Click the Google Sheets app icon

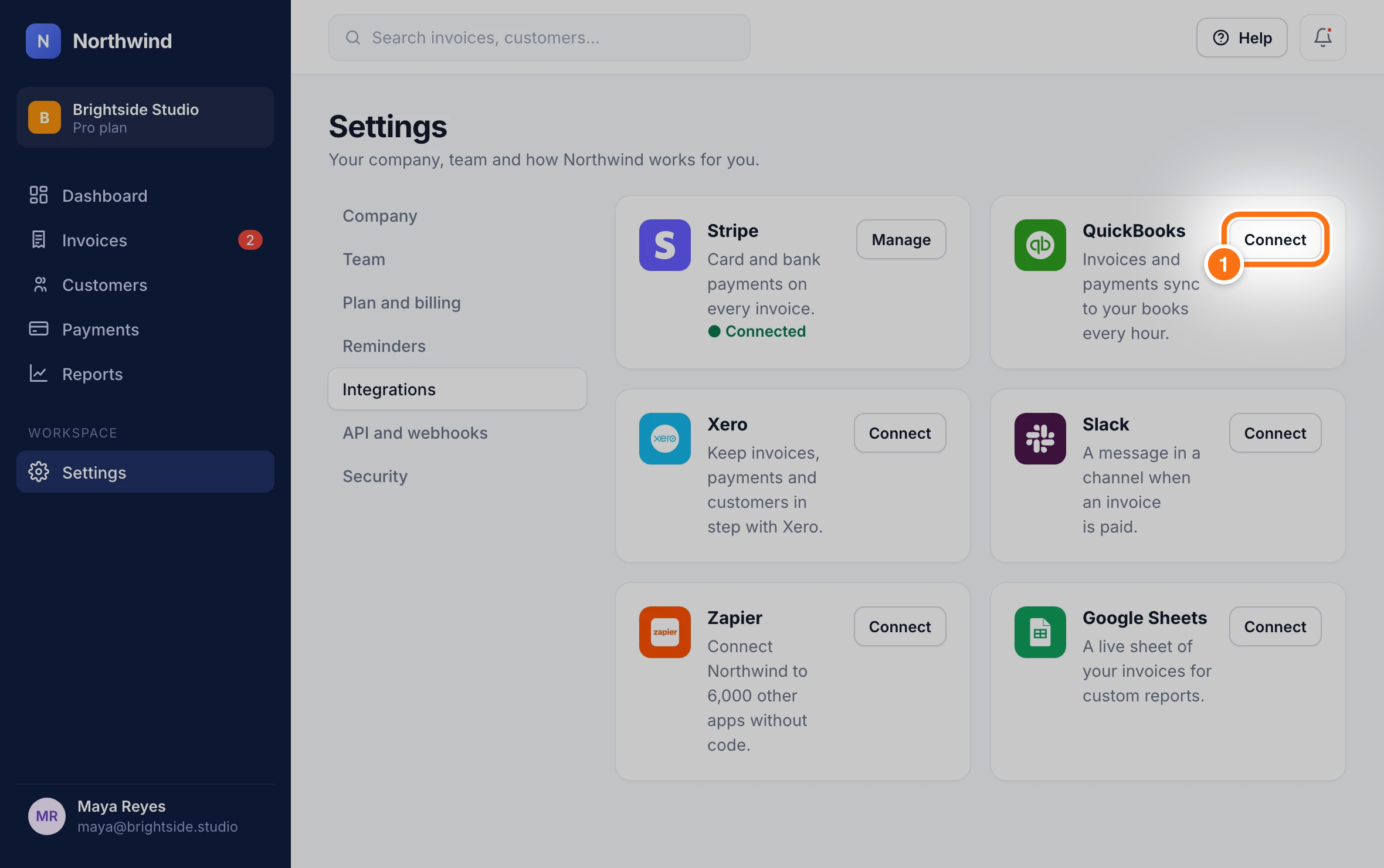point(1040,632)
